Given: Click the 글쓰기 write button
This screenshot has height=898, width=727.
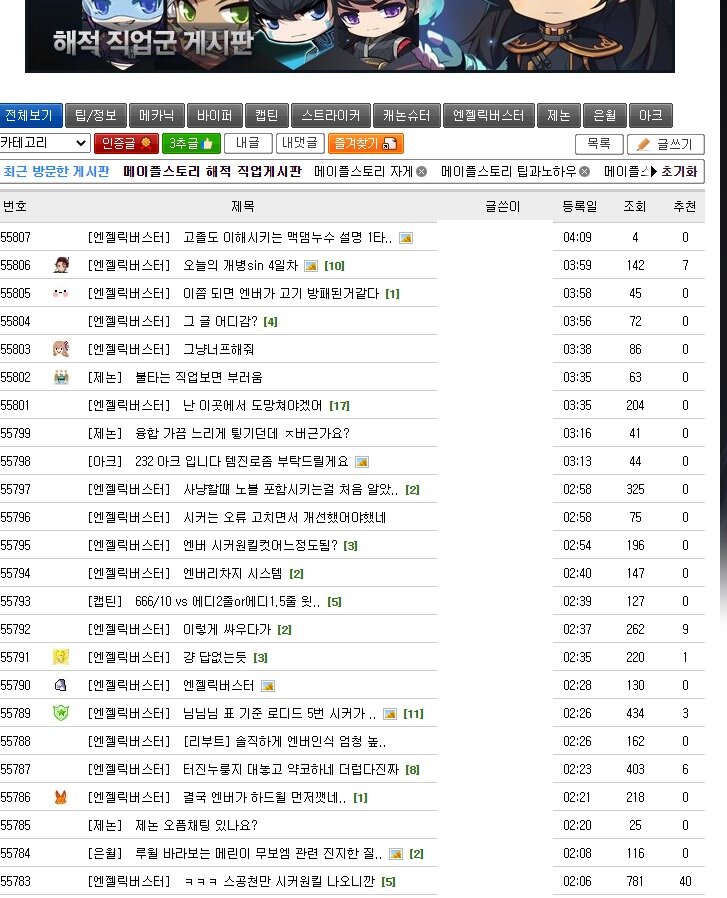Looking at the screenshot, I should pyautogui.click(x=666, y=144).
